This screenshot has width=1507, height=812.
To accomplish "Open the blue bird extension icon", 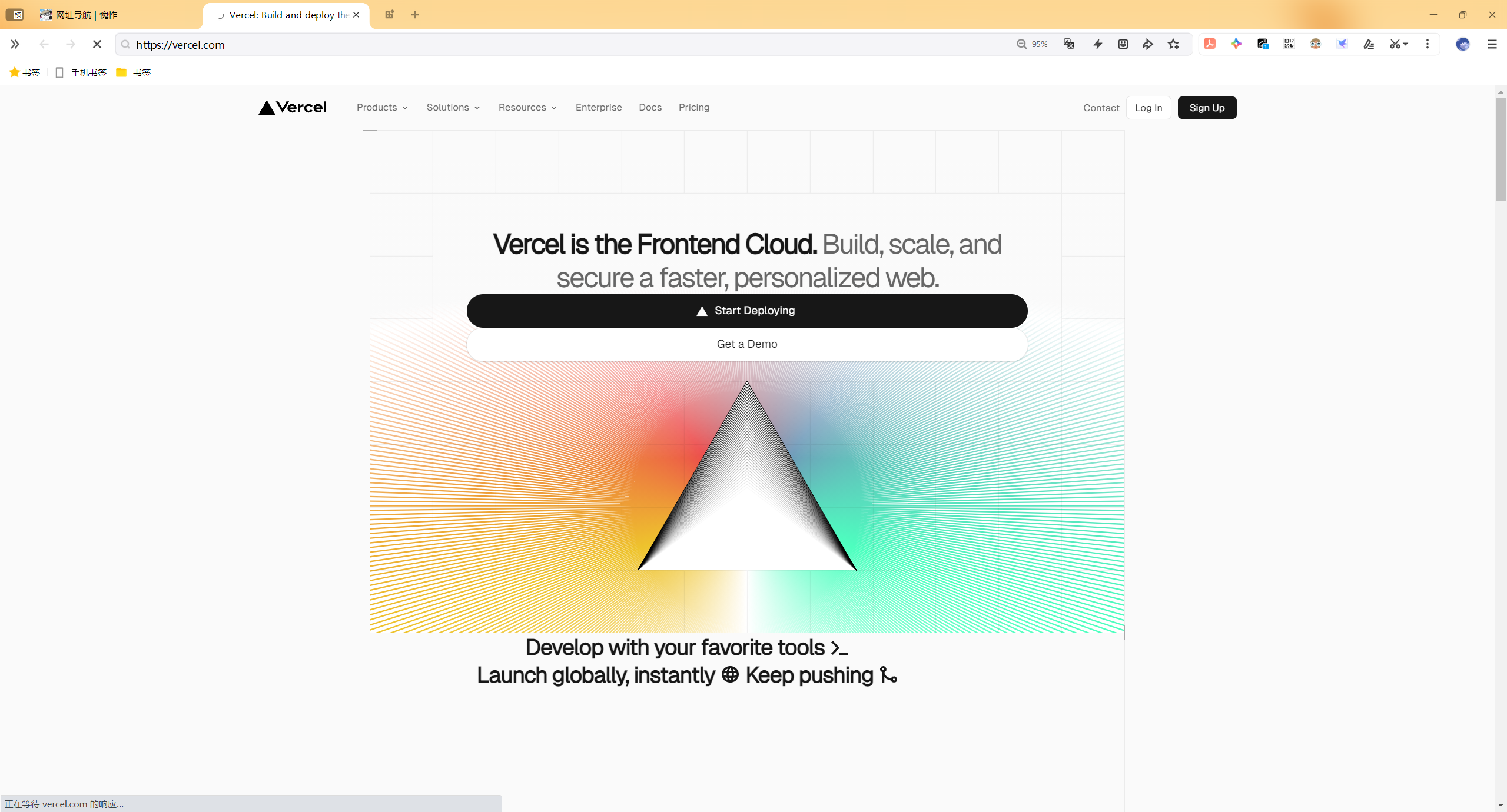I will point(1342,44).
